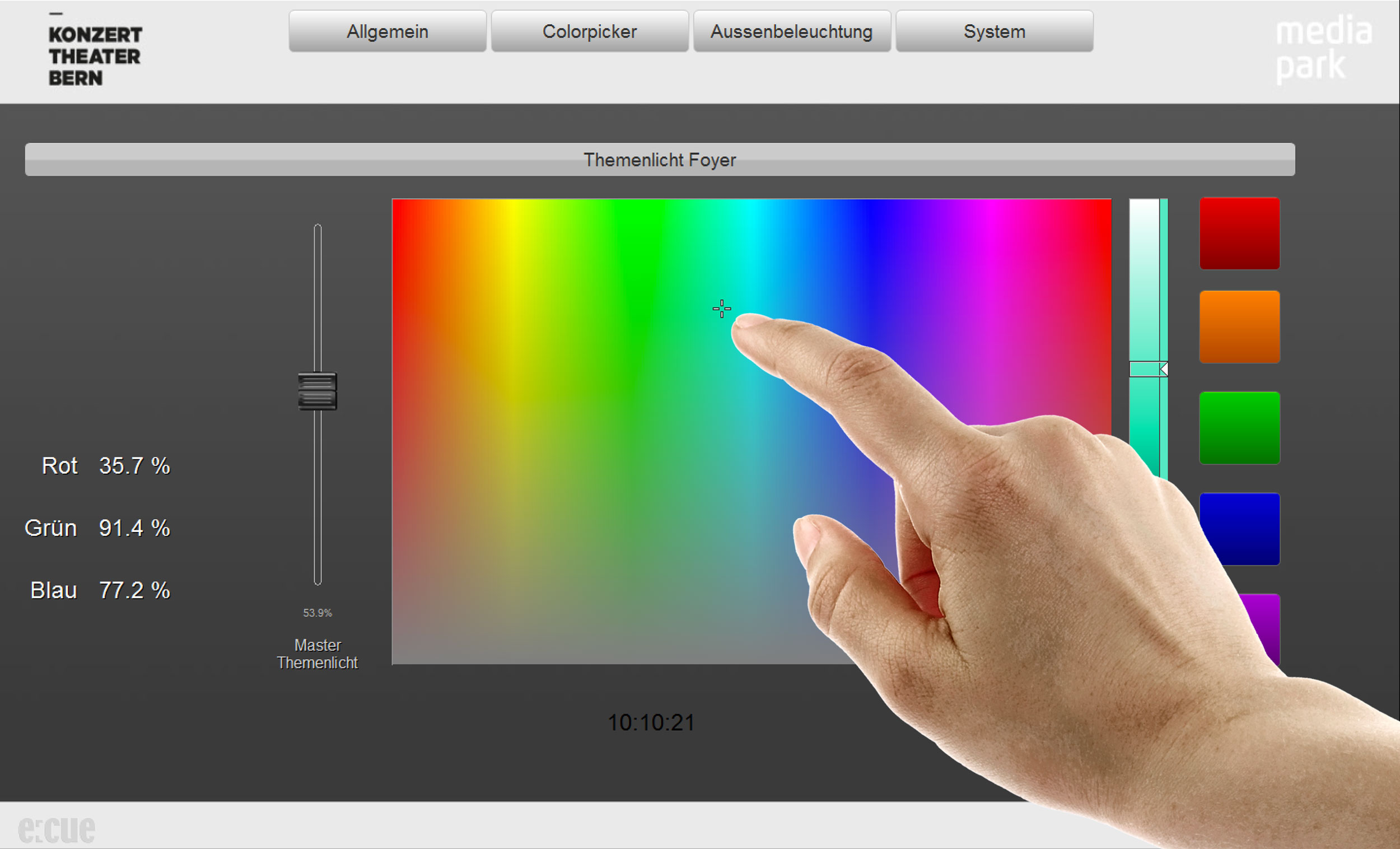Image resolution: width=1400 pixels, height=849 pixels.
Task: Open the Allgemein tab
Action: coord(388,31)
